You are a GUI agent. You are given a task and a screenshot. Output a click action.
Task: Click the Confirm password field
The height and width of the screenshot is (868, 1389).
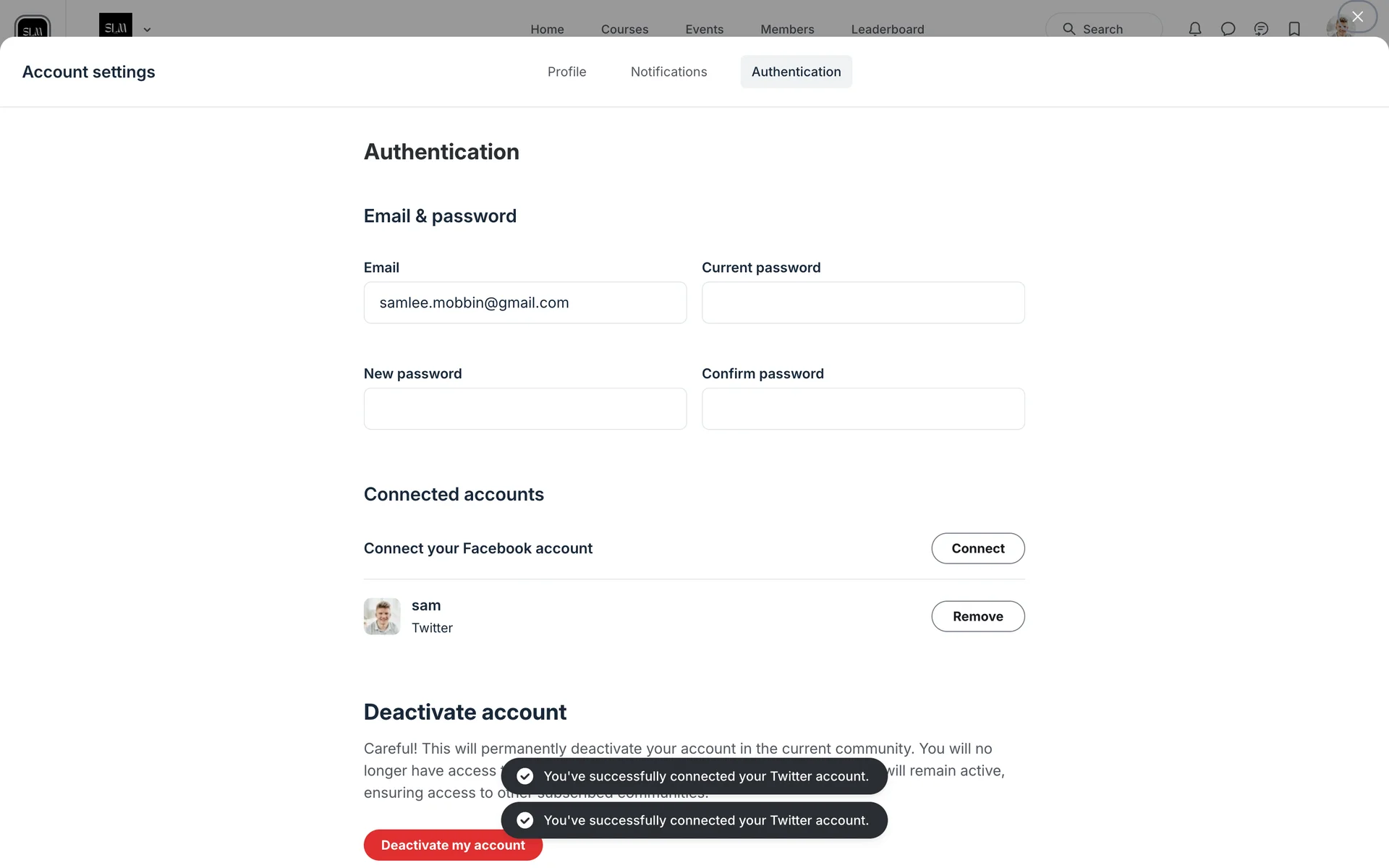point(862,409)
